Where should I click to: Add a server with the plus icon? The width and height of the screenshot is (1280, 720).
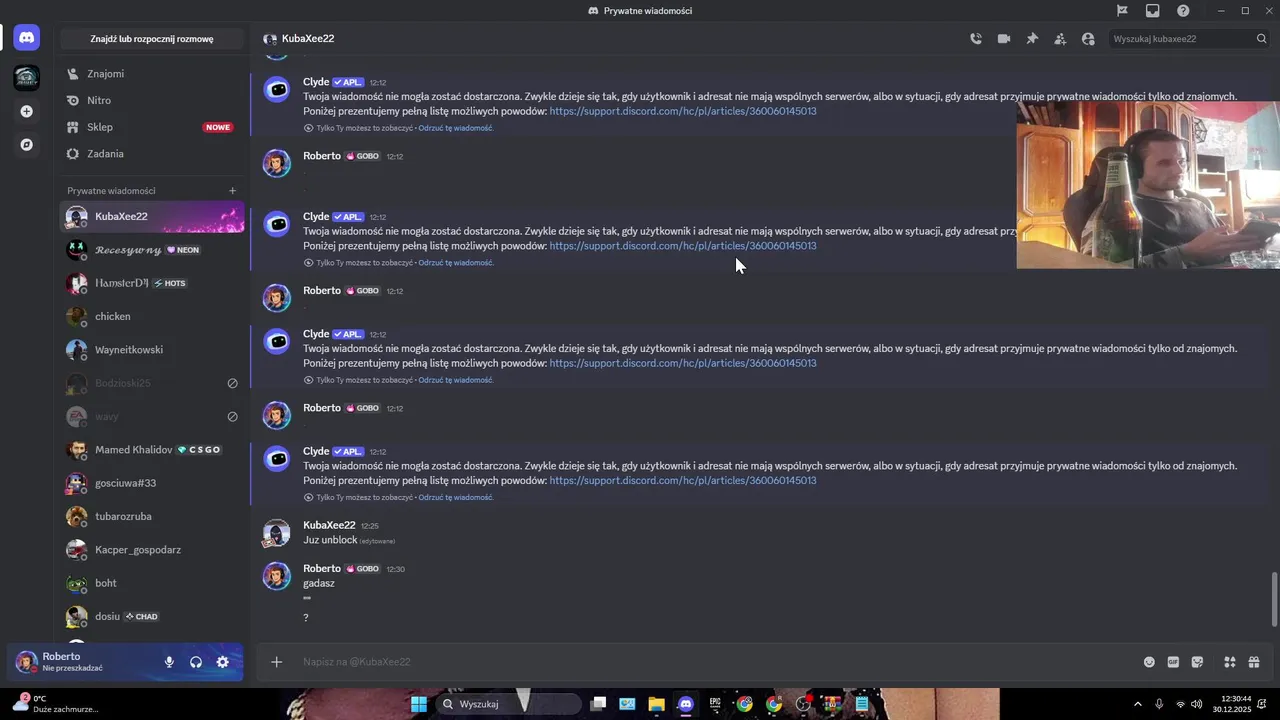point(27,111)
